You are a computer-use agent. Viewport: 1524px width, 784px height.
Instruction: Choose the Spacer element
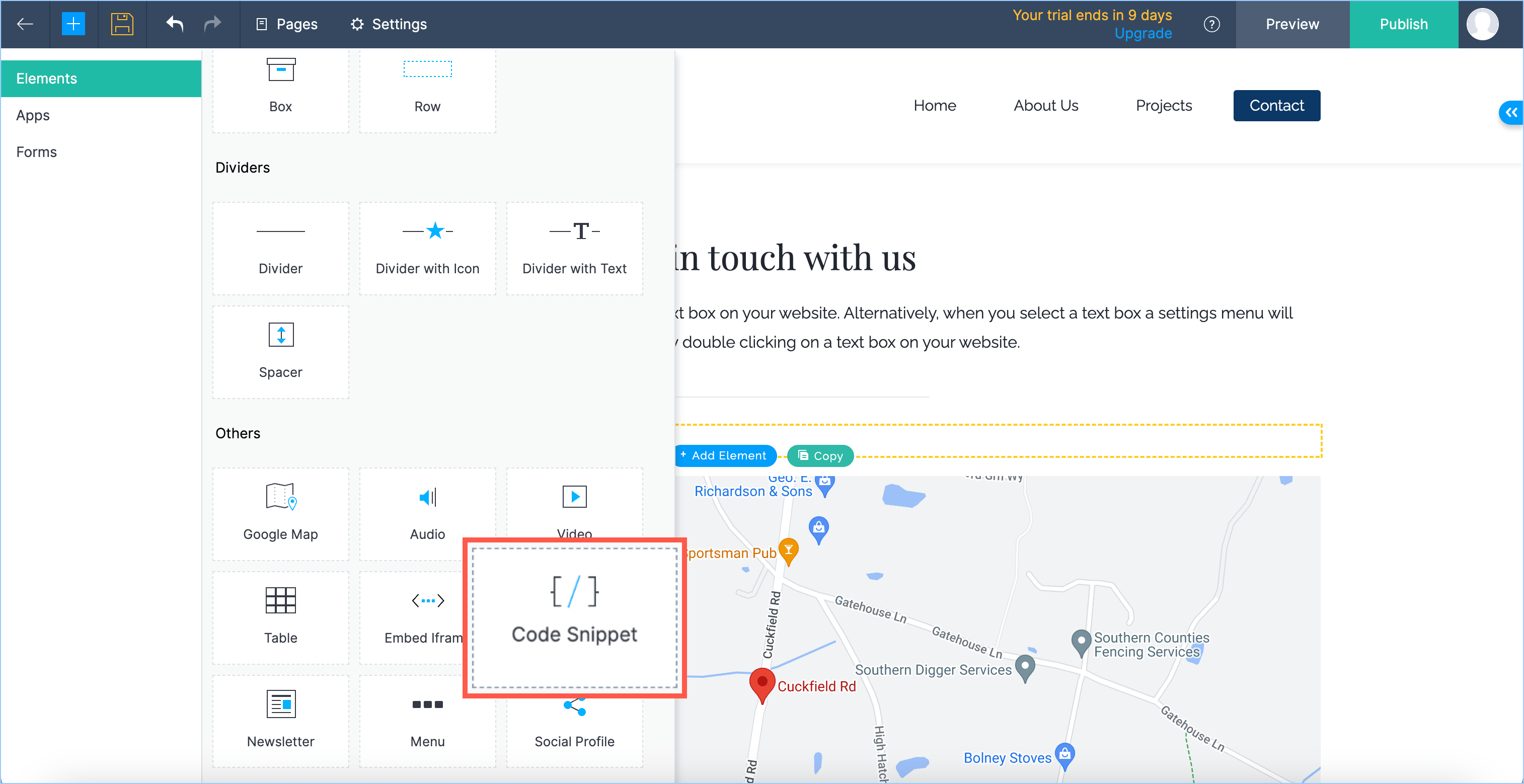(280, 351)
